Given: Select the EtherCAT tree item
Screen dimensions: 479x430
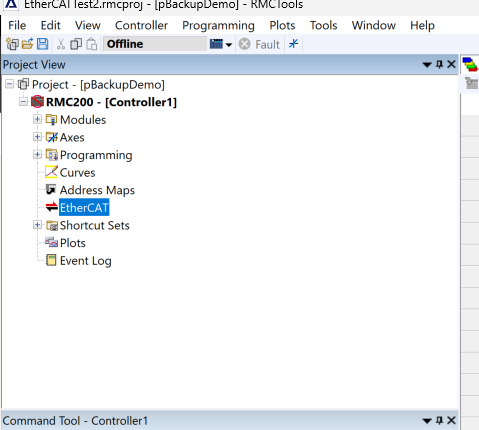Looking at the screenshot, I should point(84,208).
